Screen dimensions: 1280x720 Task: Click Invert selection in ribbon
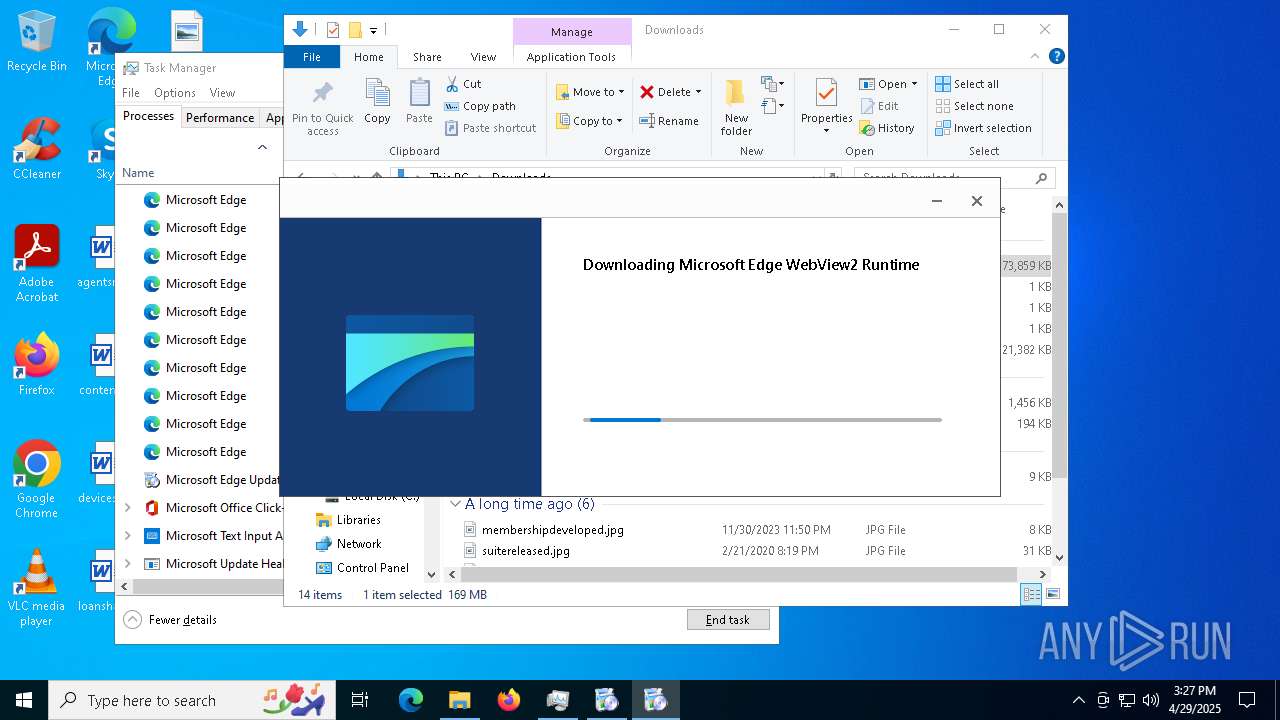[x=983, y=128]
